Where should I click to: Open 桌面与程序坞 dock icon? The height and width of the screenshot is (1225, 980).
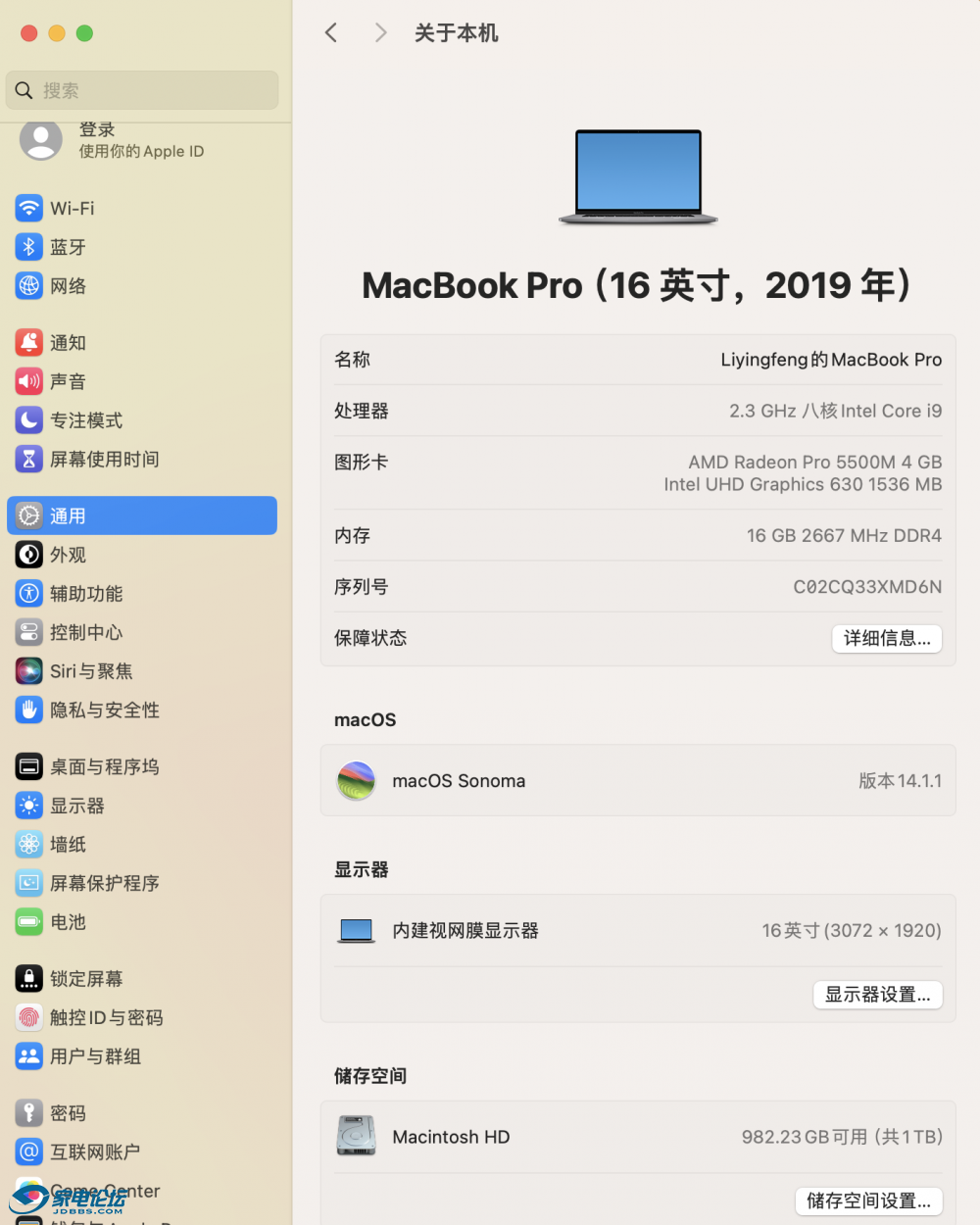(29, 766)
